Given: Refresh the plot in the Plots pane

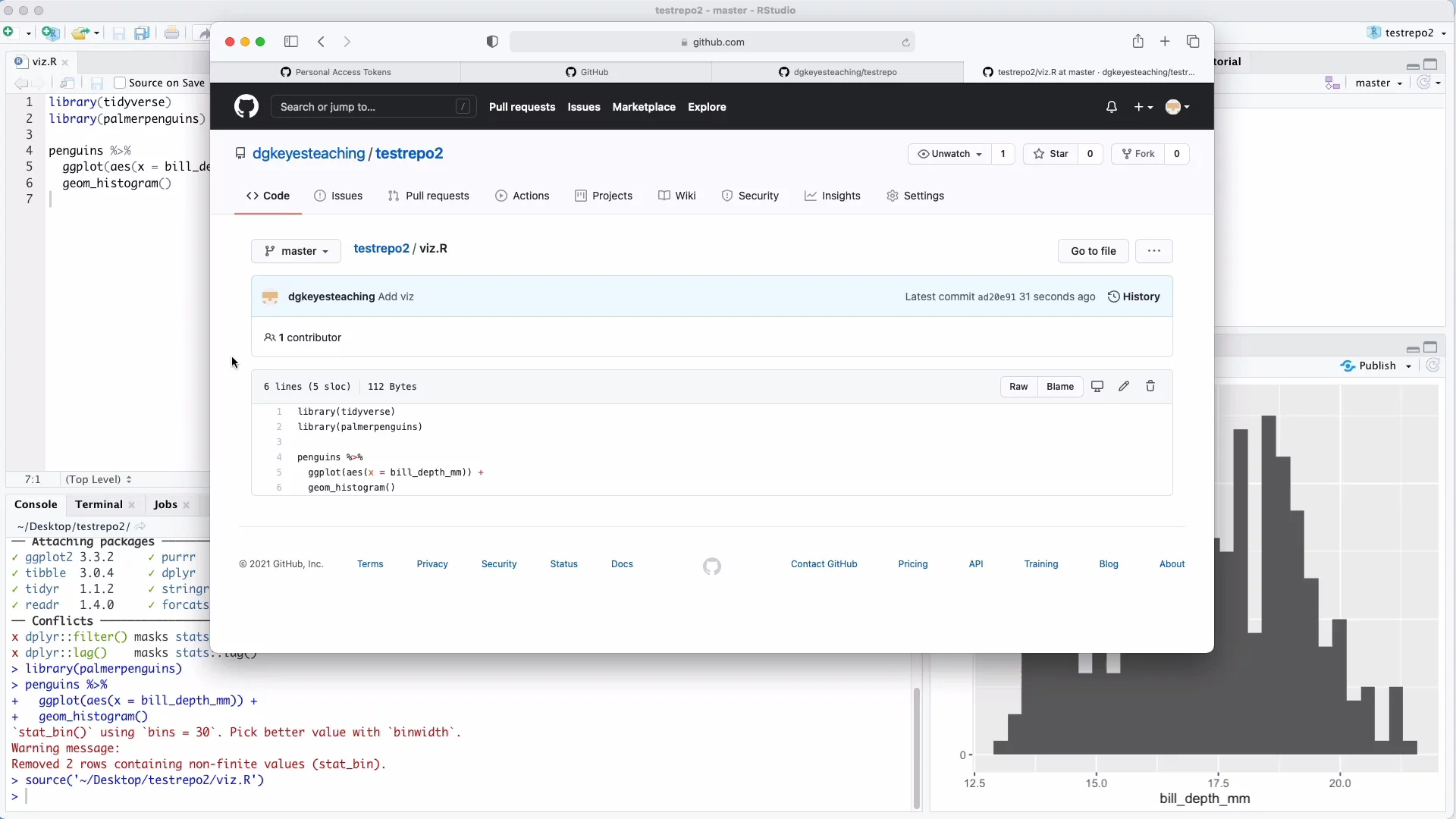Looking at the screenshot, I should (1433, 366).
